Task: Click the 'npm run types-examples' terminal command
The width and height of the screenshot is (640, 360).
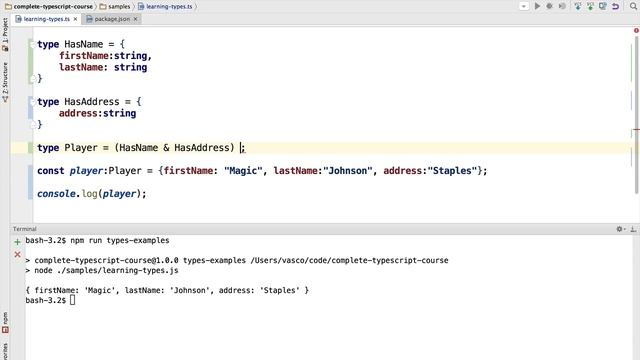Action: coord(120,240)
